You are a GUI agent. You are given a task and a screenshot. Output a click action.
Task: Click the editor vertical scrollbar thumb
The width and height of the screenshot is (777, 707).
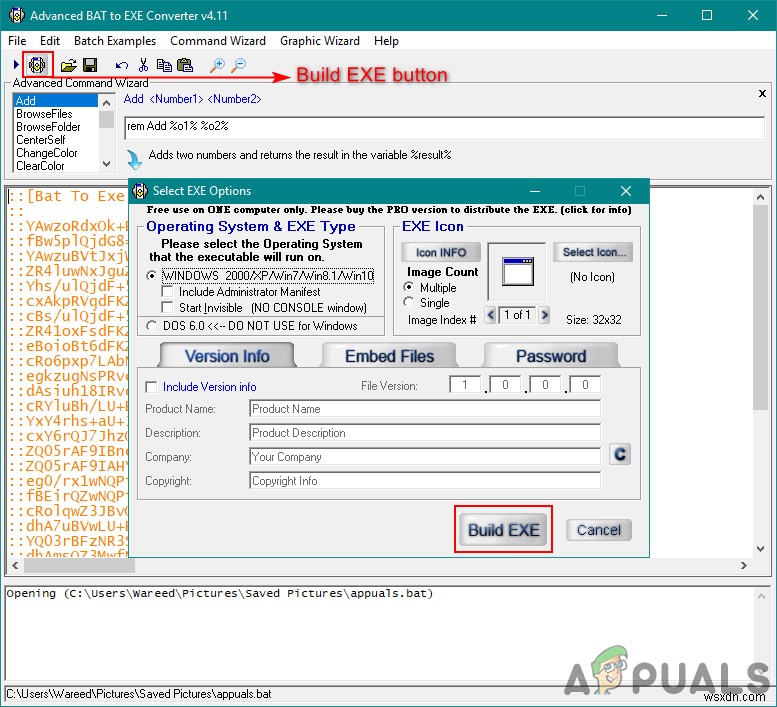click(x=760, y=307)
